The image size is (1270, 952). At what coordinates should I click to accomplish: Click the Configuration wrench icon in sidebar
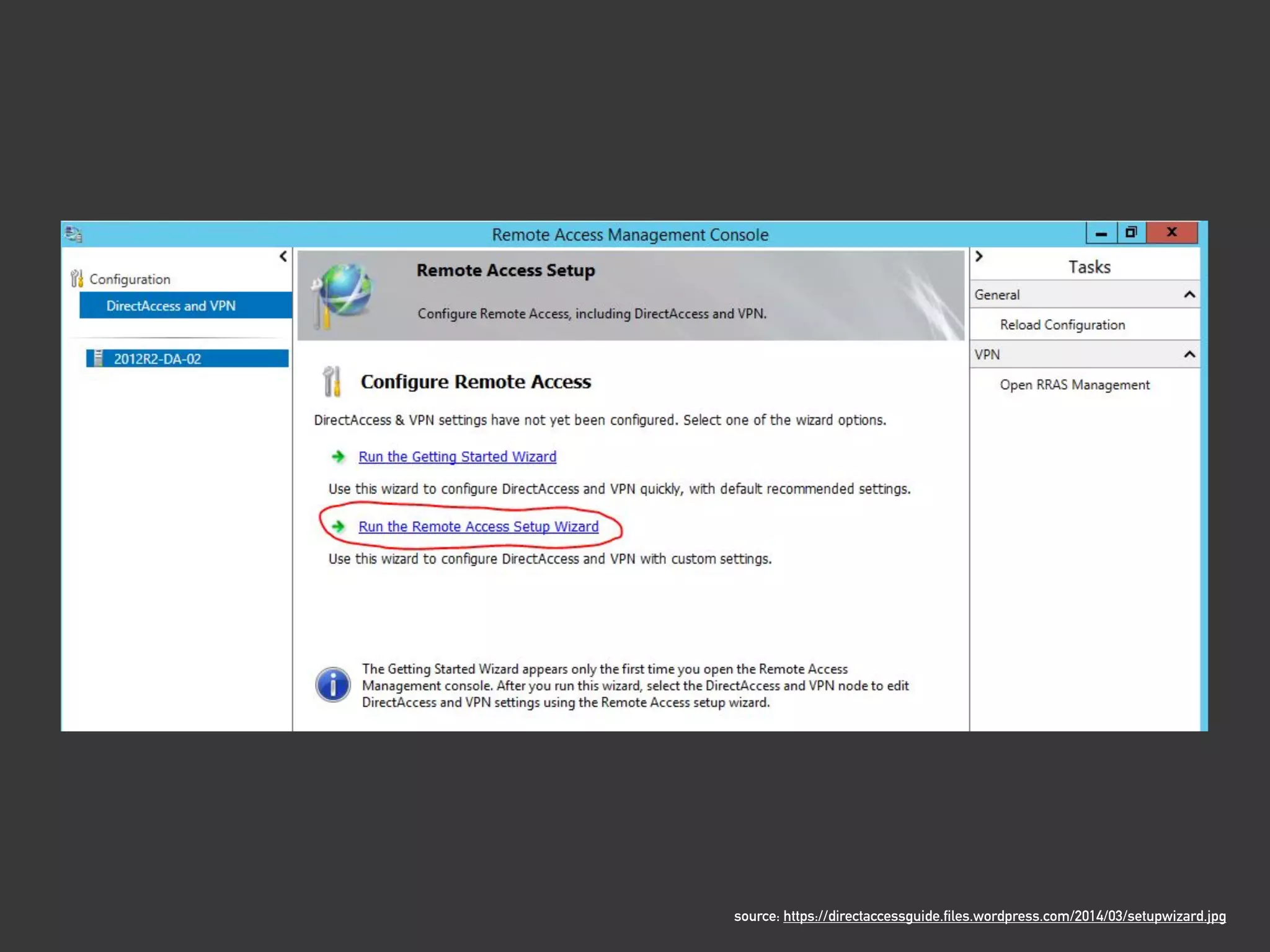tap(77, 279)
